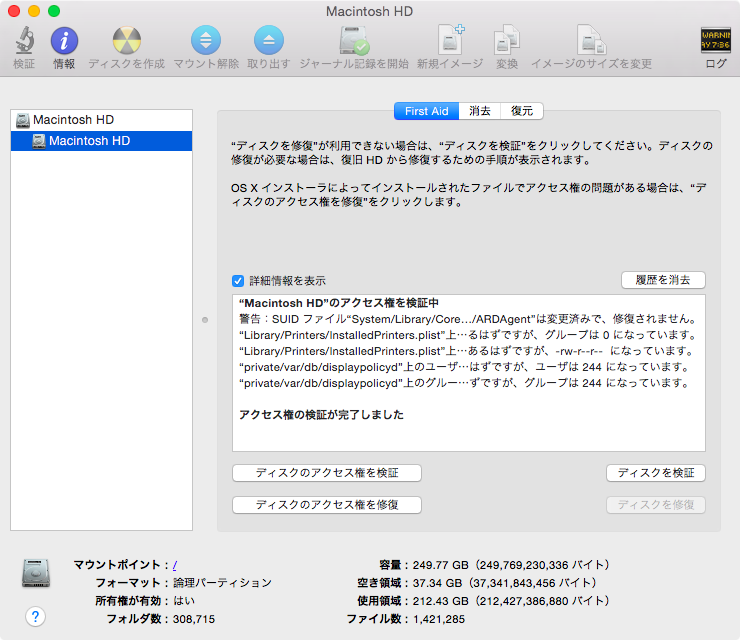The image size is (740, 640).
Task: Click the アクセス権の検証が完了しました log line
Action: tap(321, 415)
